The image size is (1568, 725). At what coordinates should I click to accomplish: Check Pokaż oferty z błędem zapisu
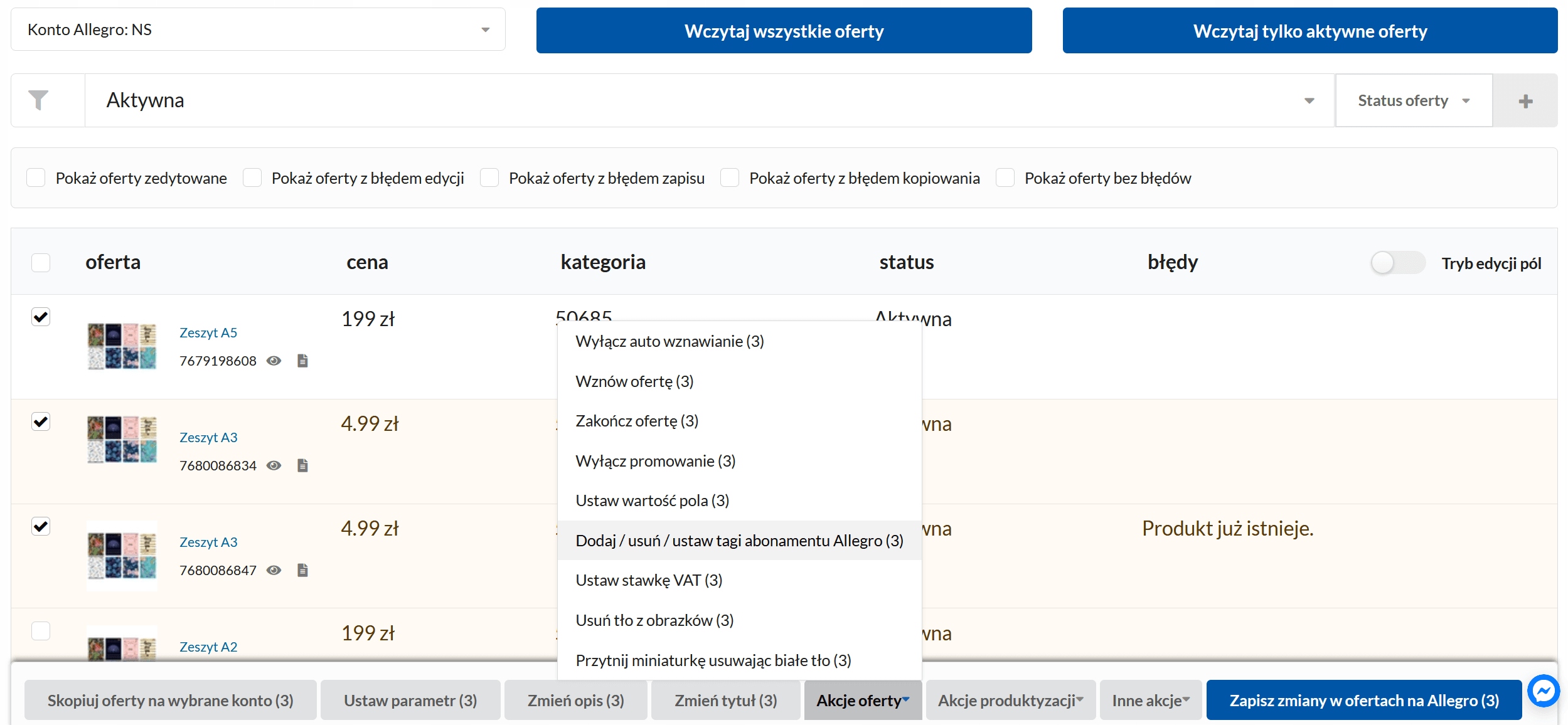pyautogui.click(x=489, y=178)
